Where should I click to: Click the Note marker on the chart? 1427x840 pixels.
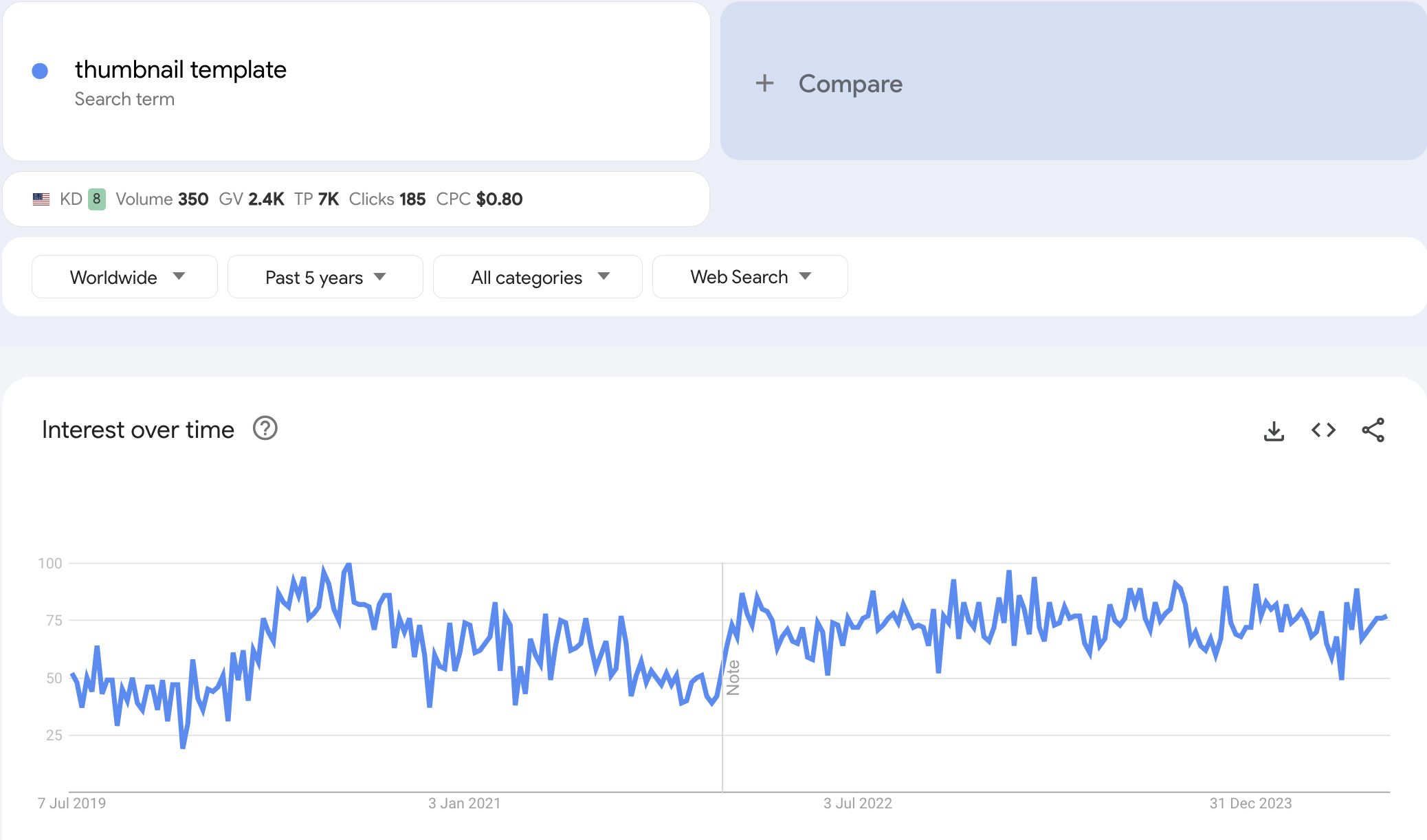[x=733, y=678]
